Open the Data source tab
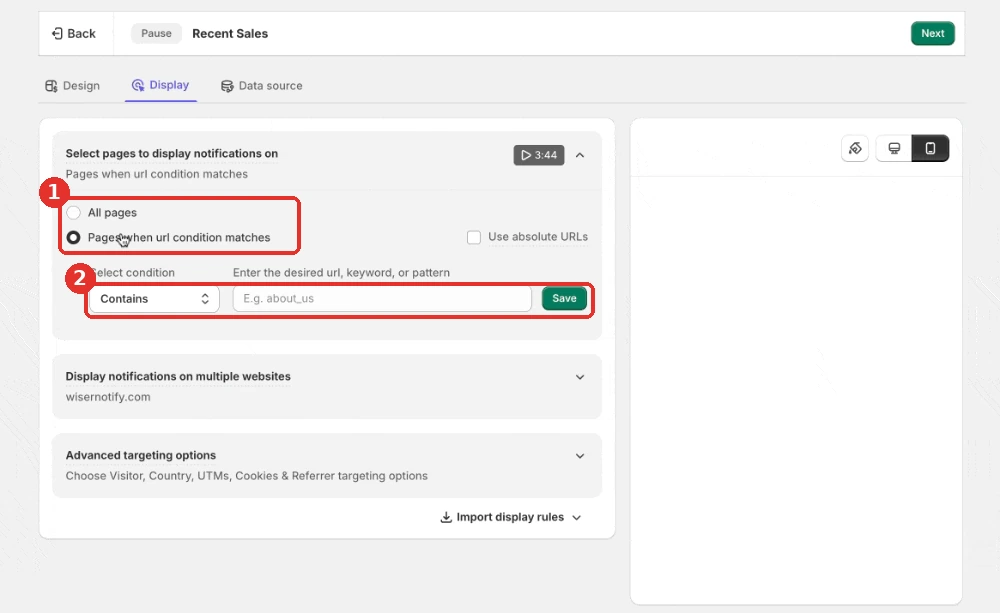The image size is (1000, 613). (261, 85)
